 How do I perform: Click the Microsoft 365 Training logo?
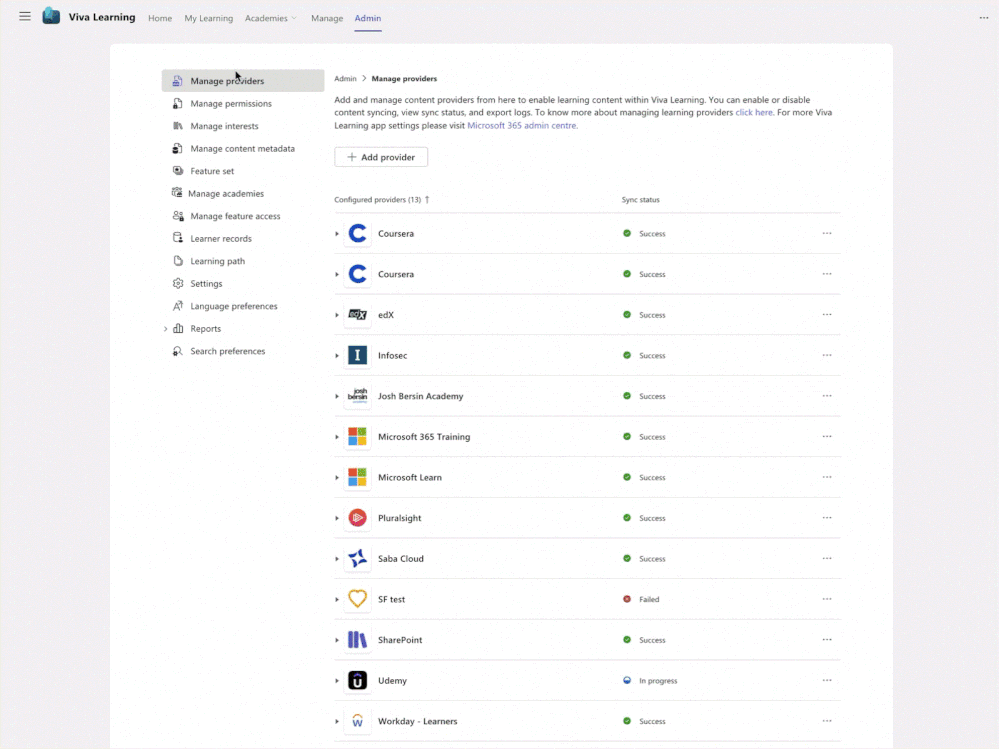click(x=357, y=437)
